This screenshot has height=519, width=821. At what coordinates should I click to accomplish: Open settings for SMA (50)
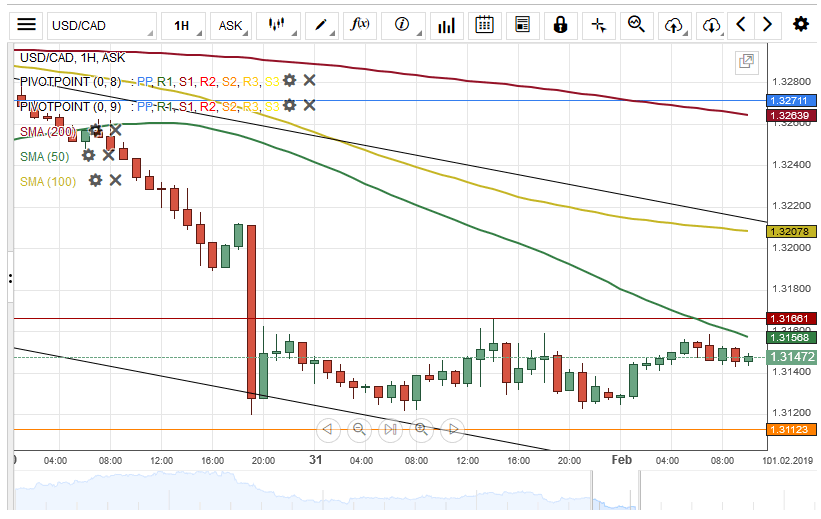pyautogui.click(x=88, y=156)
